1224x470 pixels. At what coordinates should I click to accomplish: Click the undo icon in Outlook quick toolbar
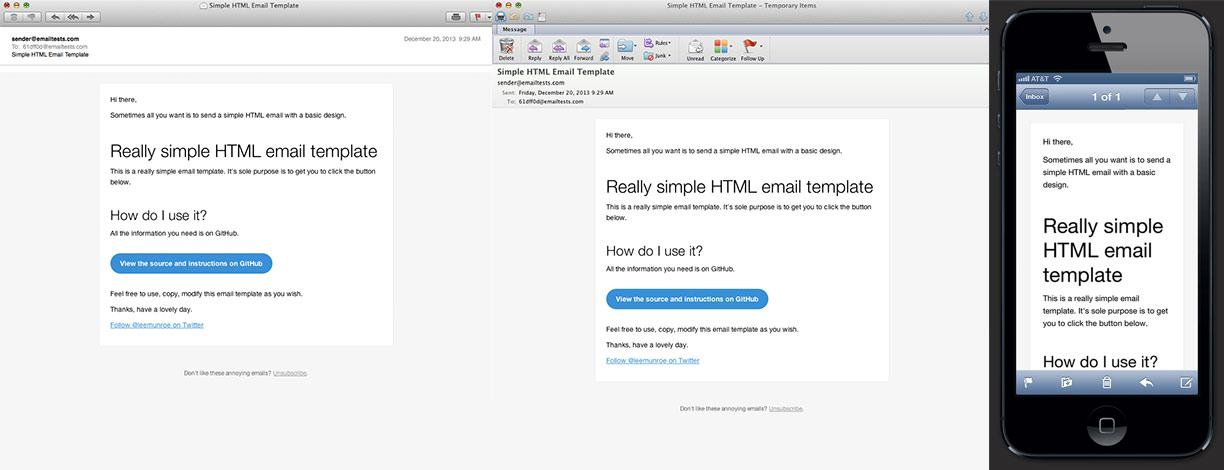tap(515, 17)
